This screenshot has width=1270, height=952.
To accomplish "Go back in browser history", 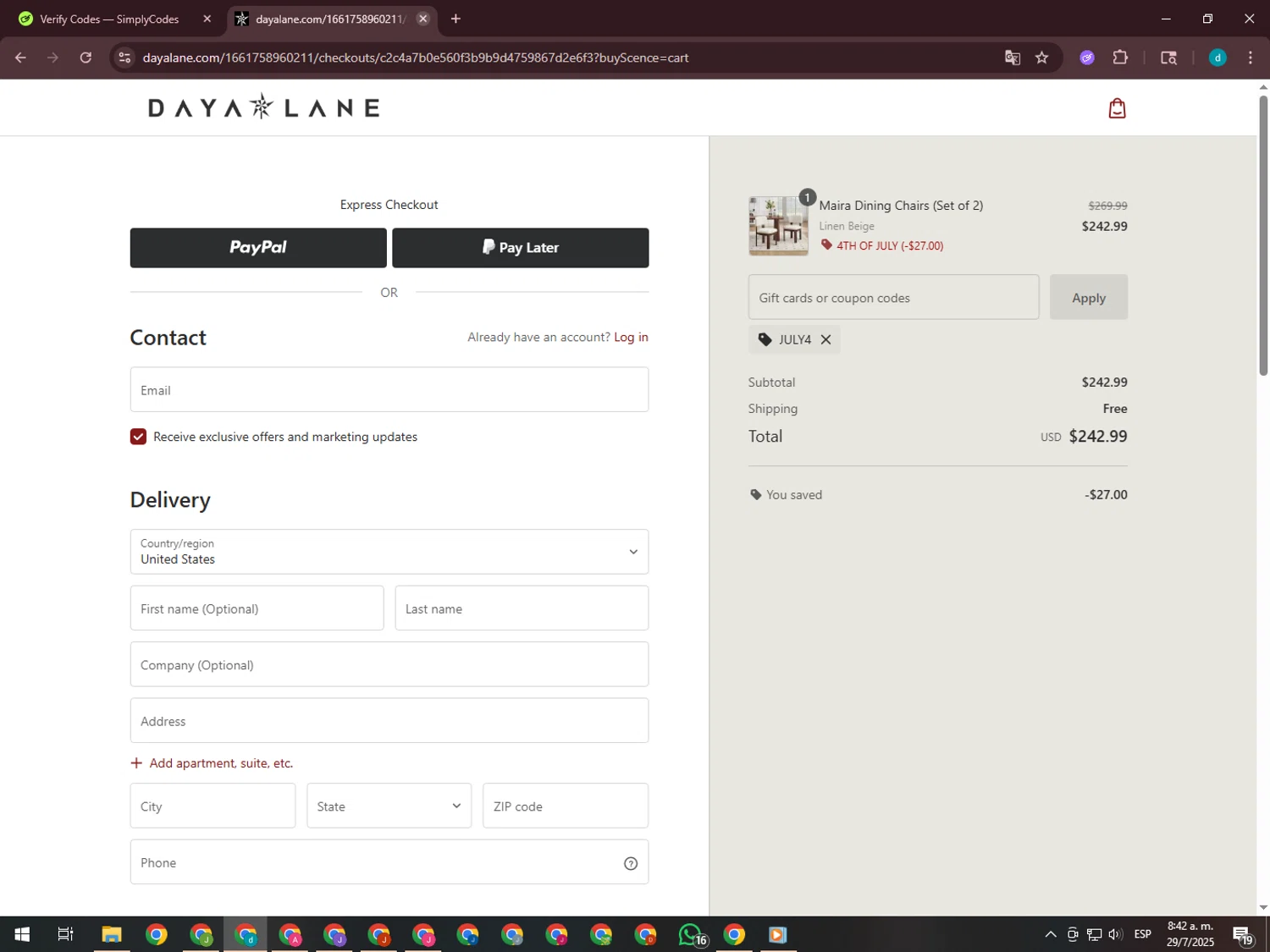I will [20, 58].
